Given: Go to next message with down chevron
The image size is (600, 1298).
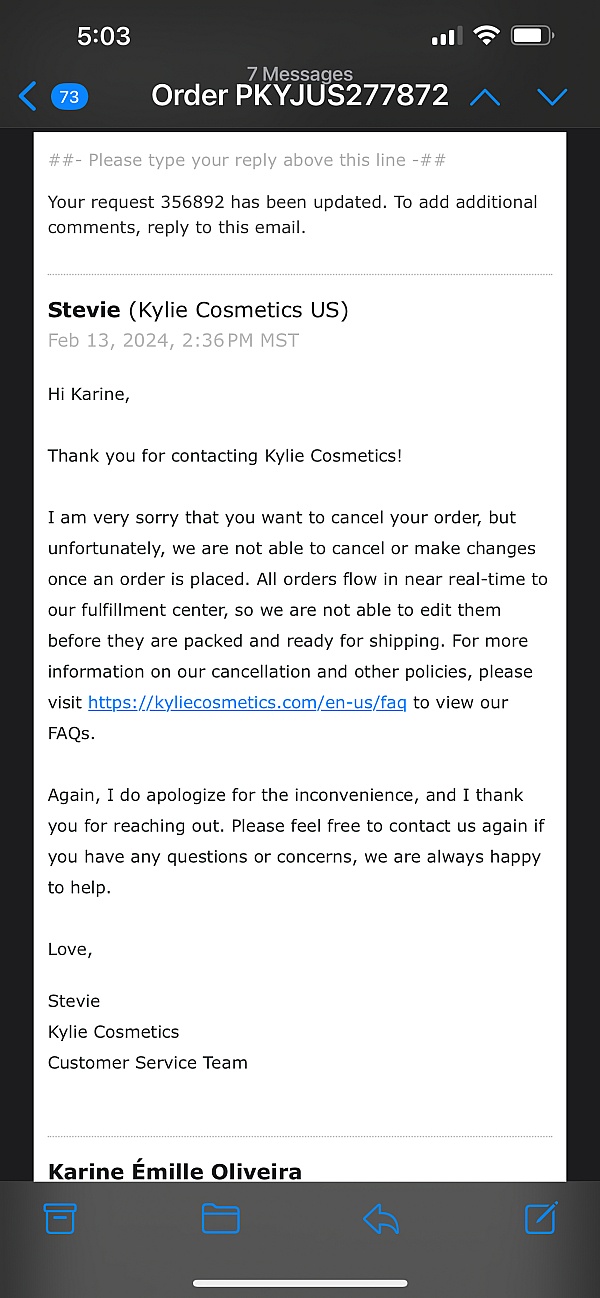Looking at the screenshot, I should tap(552, 97).
